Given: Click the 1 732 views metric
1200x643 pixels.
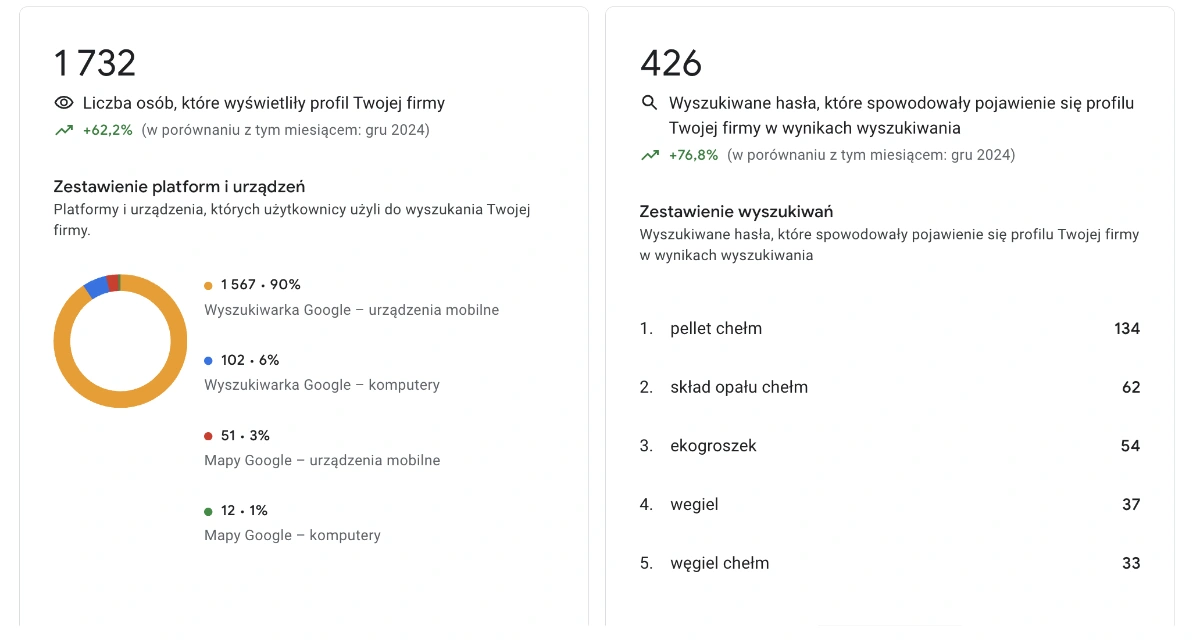Looking at the screenshot, I should click(95, 64).
